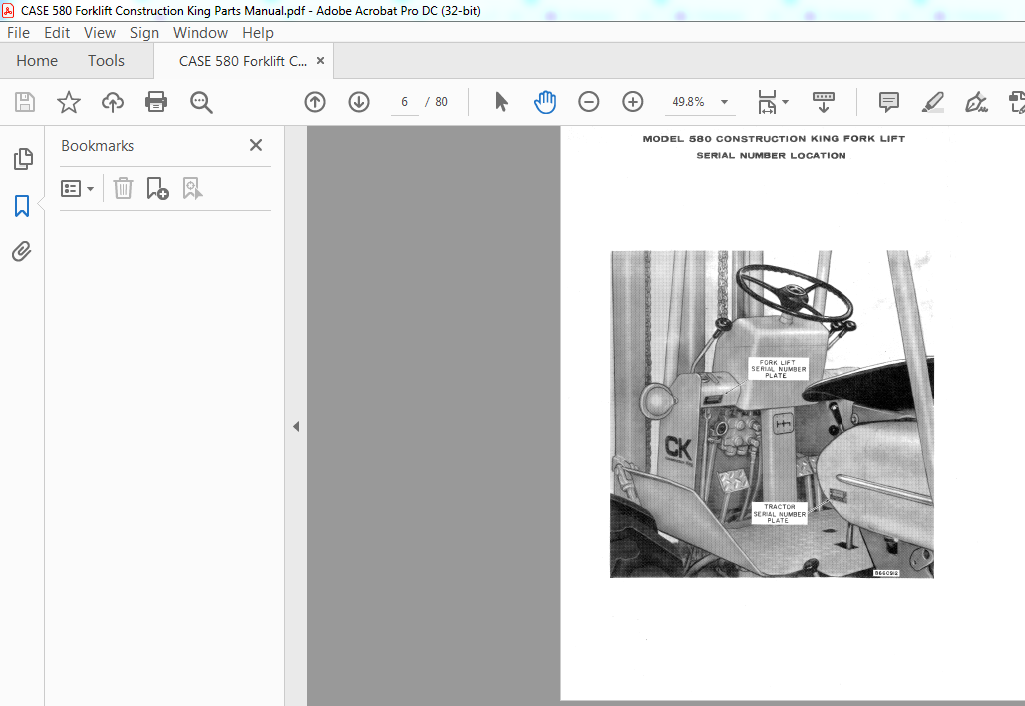
Task: Select the CASE 580 Forklift document tab
Action: (x=243, y=61)
